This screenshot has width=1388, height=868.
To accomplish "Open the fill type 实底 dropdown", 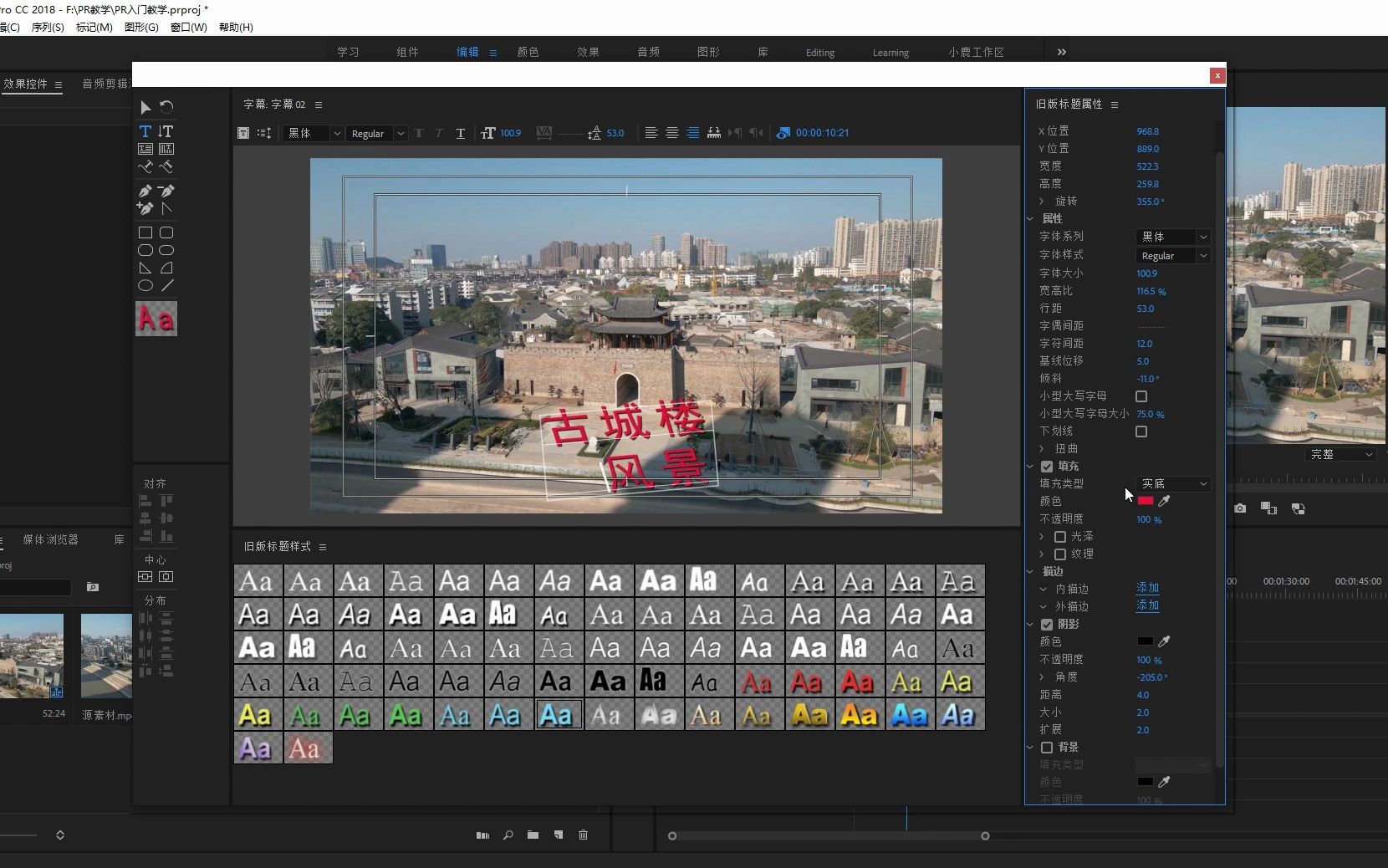I will click(1172, 483).
